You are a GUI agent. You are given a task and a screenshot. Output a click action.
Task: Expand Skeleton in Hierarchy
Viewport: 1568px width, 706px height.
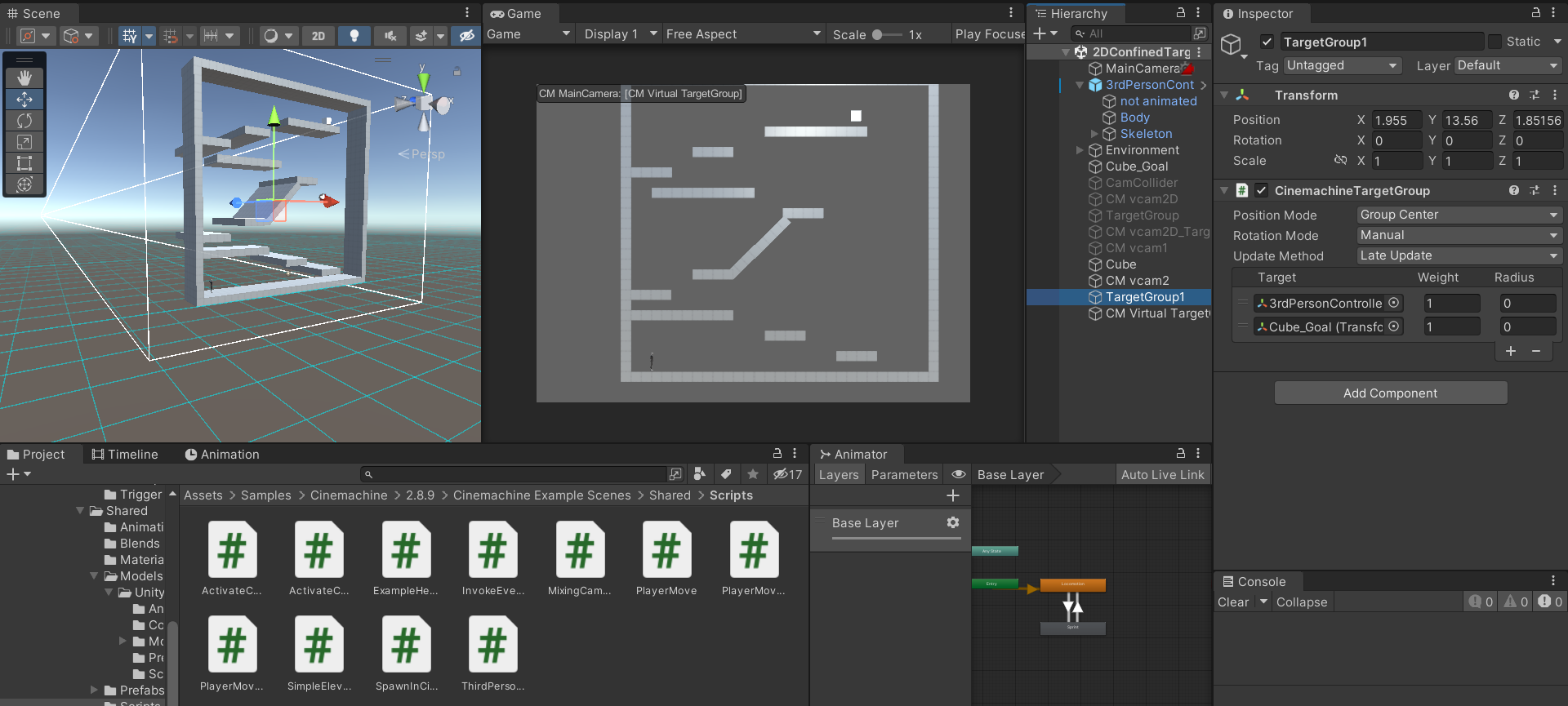click(1094, 134)
